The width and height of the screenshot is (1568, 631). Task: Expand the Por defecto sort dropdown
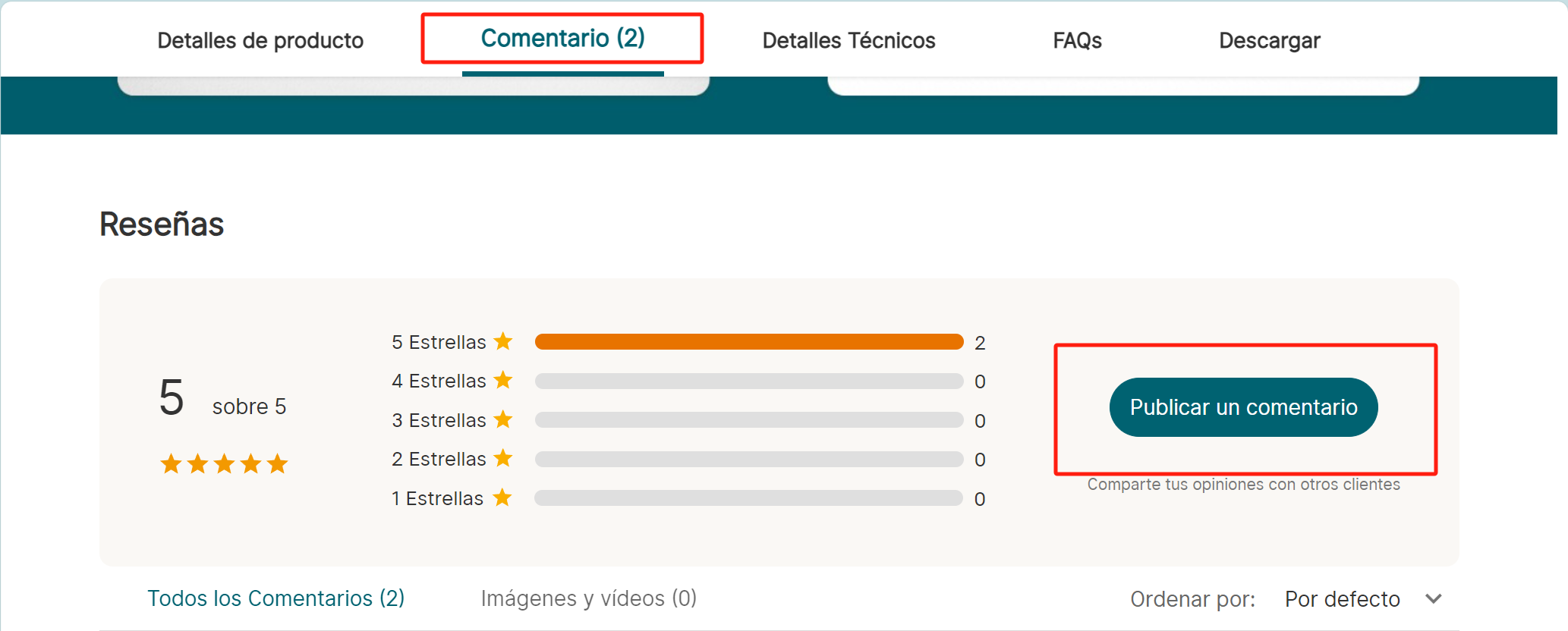[1342, 599]
